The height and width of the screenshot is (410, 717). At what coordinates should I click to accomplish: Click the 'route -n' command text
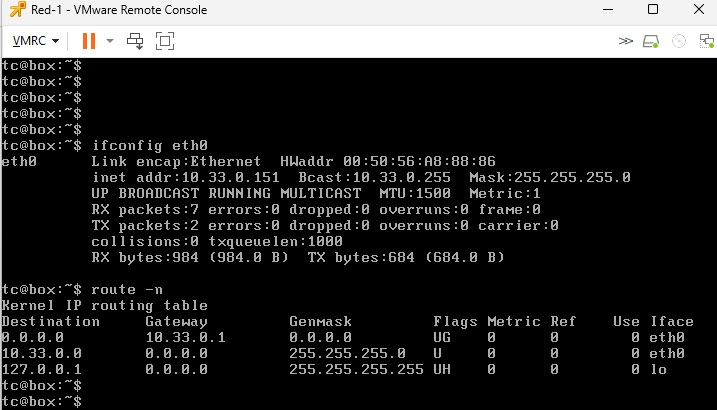127,289
